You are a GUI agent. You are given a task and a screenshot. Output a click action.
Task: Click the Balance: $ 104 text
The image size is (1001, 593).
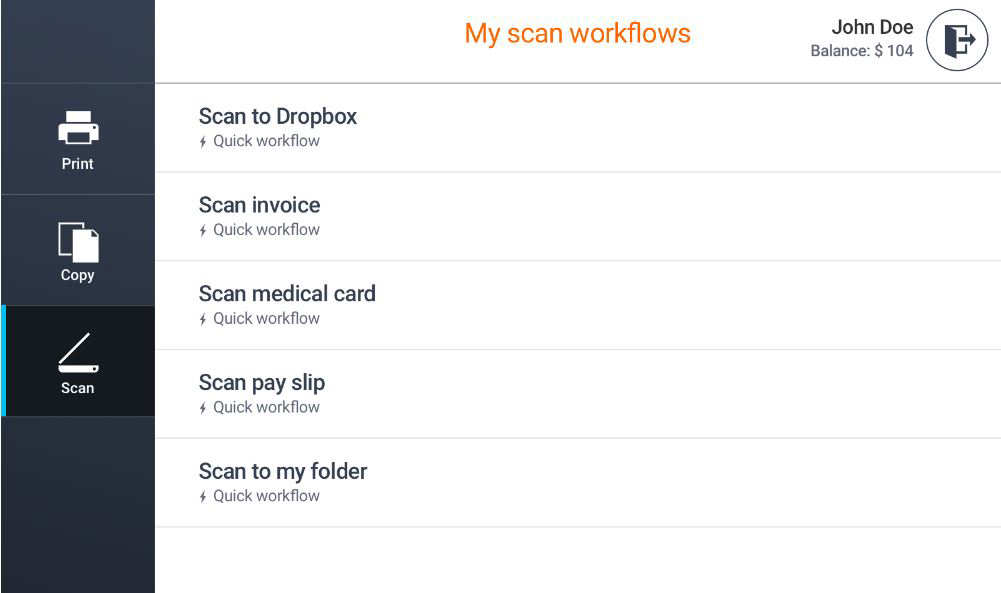pyautogui.click(x=862, y=51)
